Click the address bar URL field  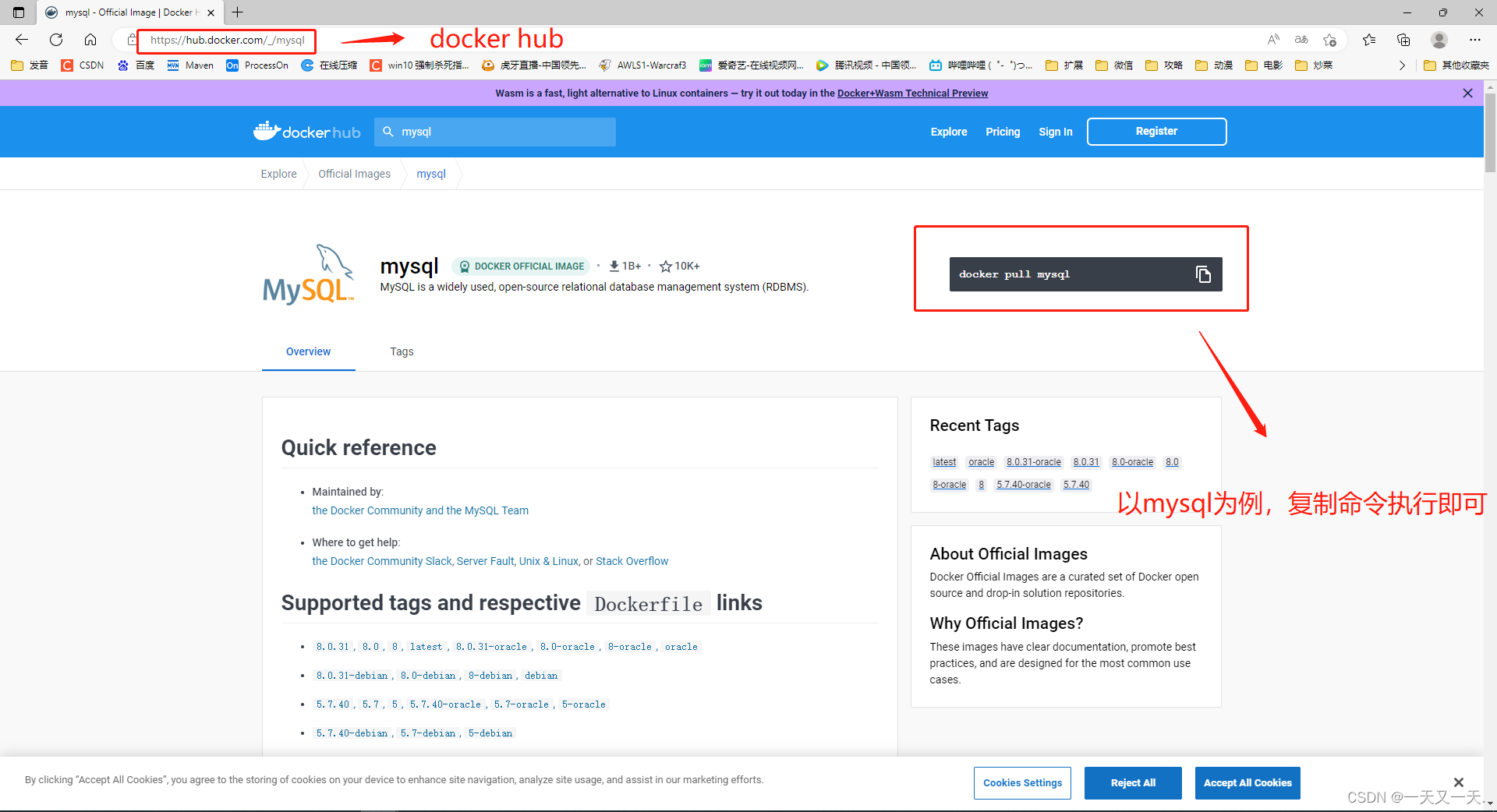[226, 40]
